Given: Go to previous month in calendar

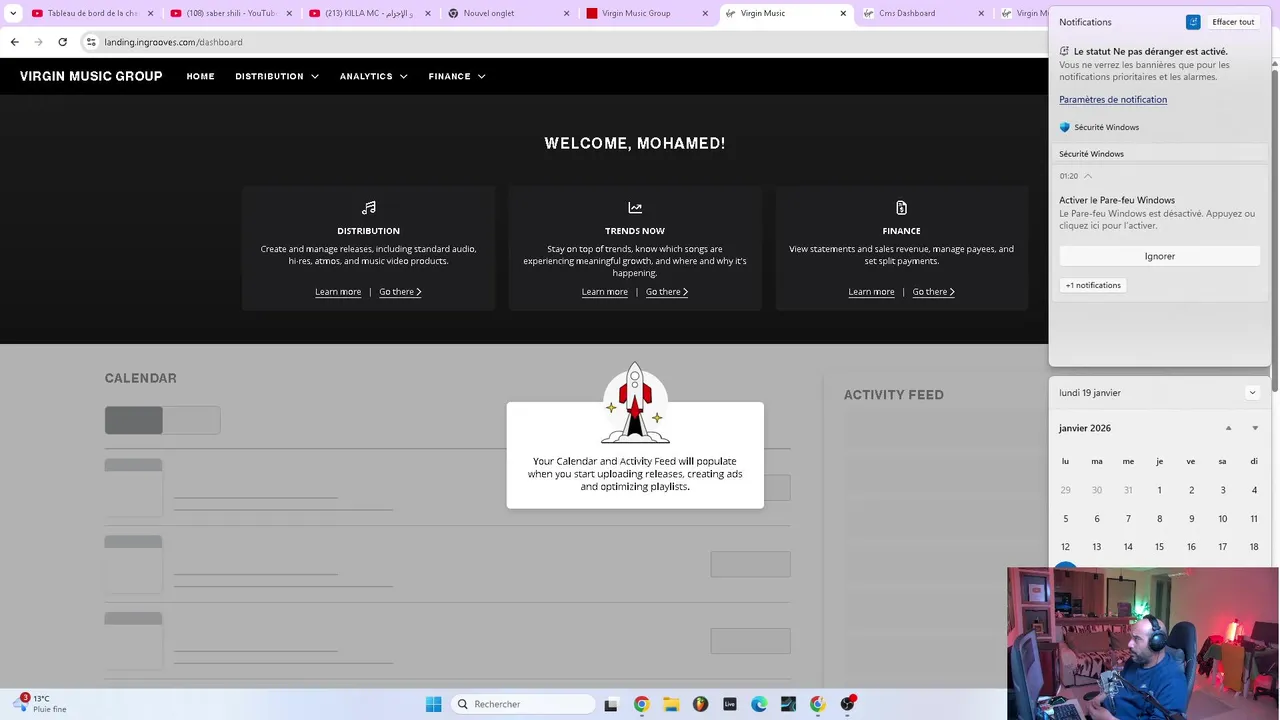Looking at the screenshot, I should pos(1228,428).
